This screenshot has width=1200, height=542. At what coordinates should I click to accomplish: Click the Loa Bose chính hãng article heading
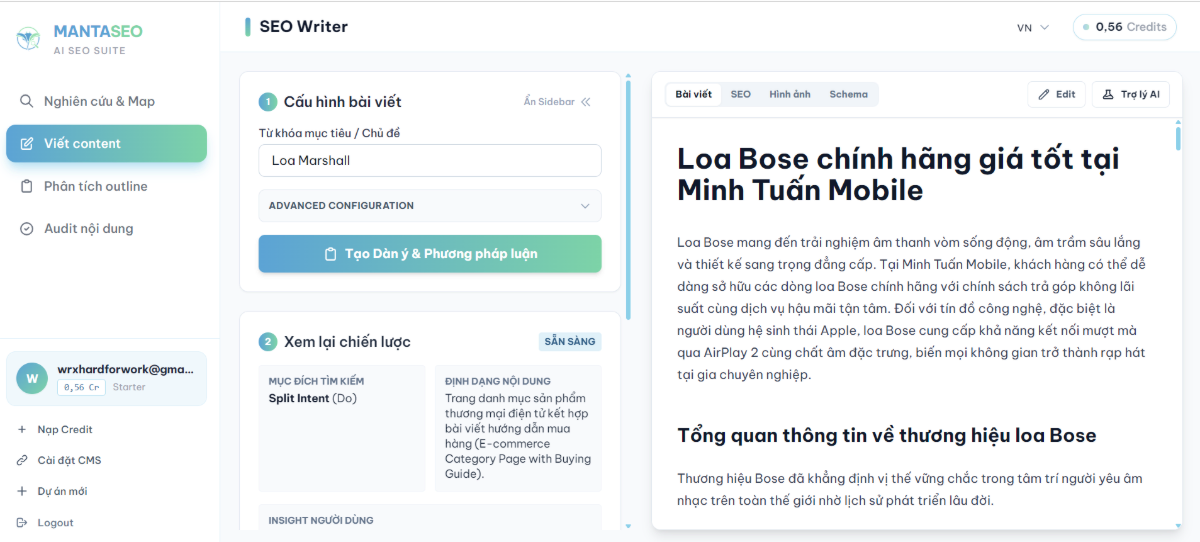[x=898, y=173]
